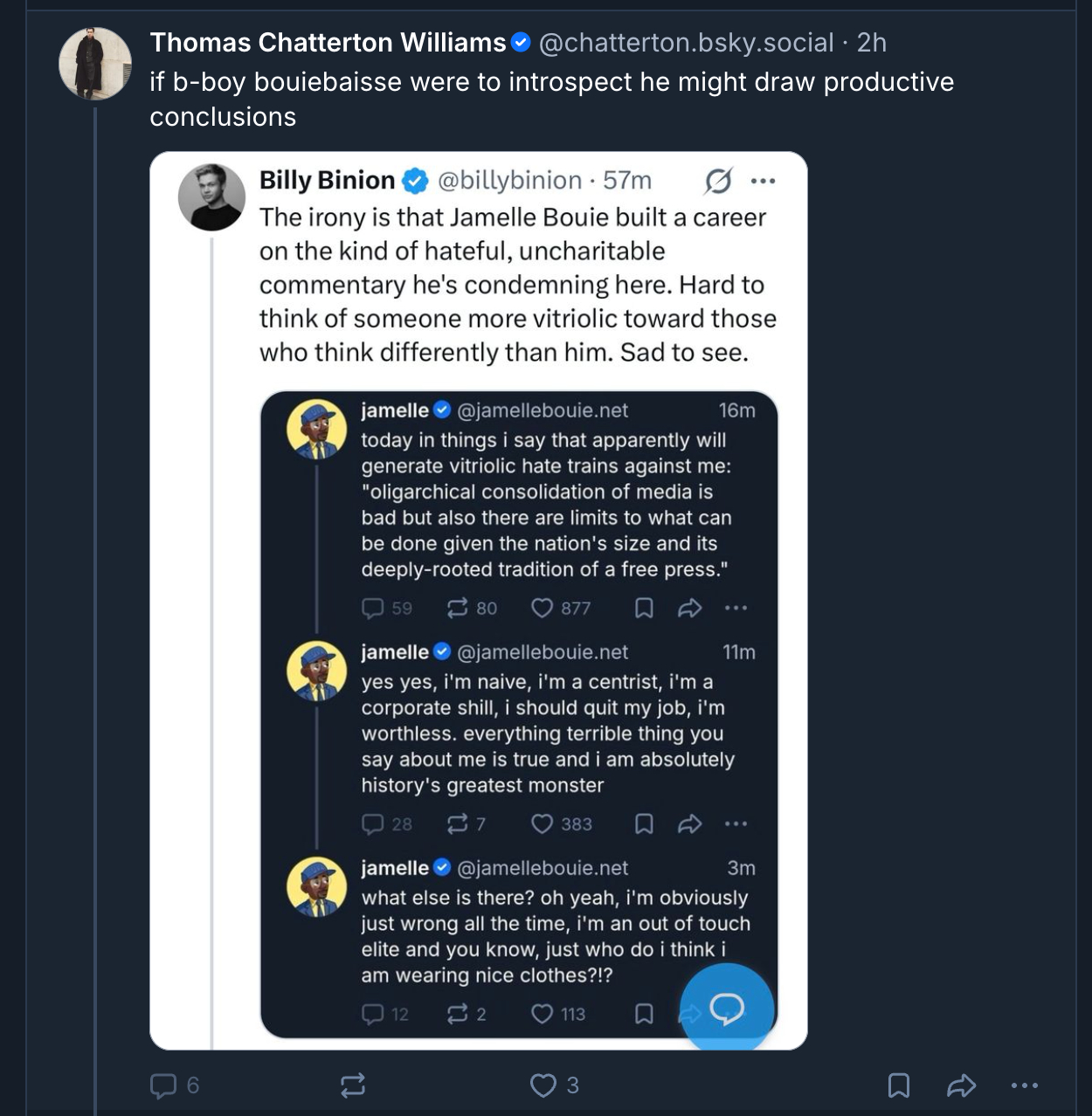This screenshot has height=1116, width=1092.
Task: Repost the Thomas Chatterton Williams post
Action: (x=353, y=1085)
